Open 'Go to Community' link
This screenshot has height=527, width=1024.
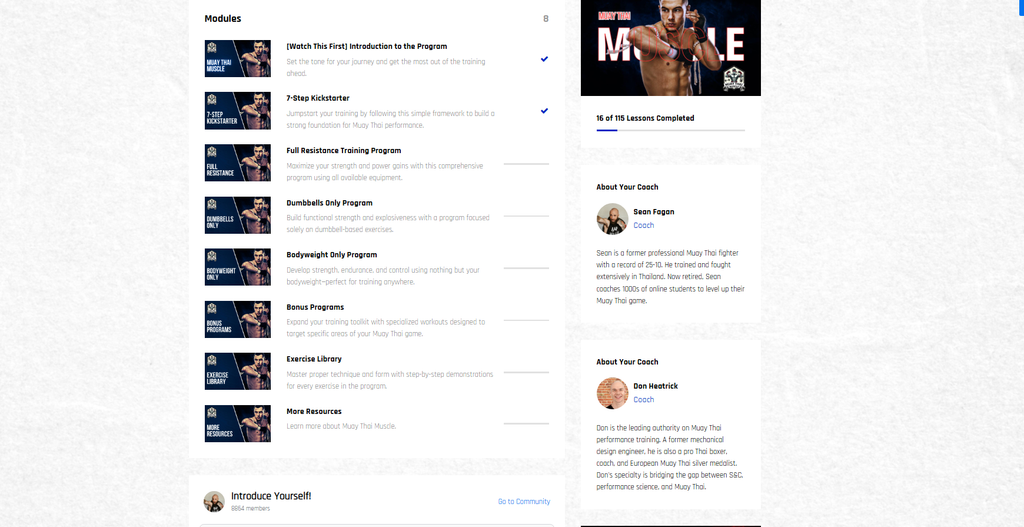click(x=524, y=502)
